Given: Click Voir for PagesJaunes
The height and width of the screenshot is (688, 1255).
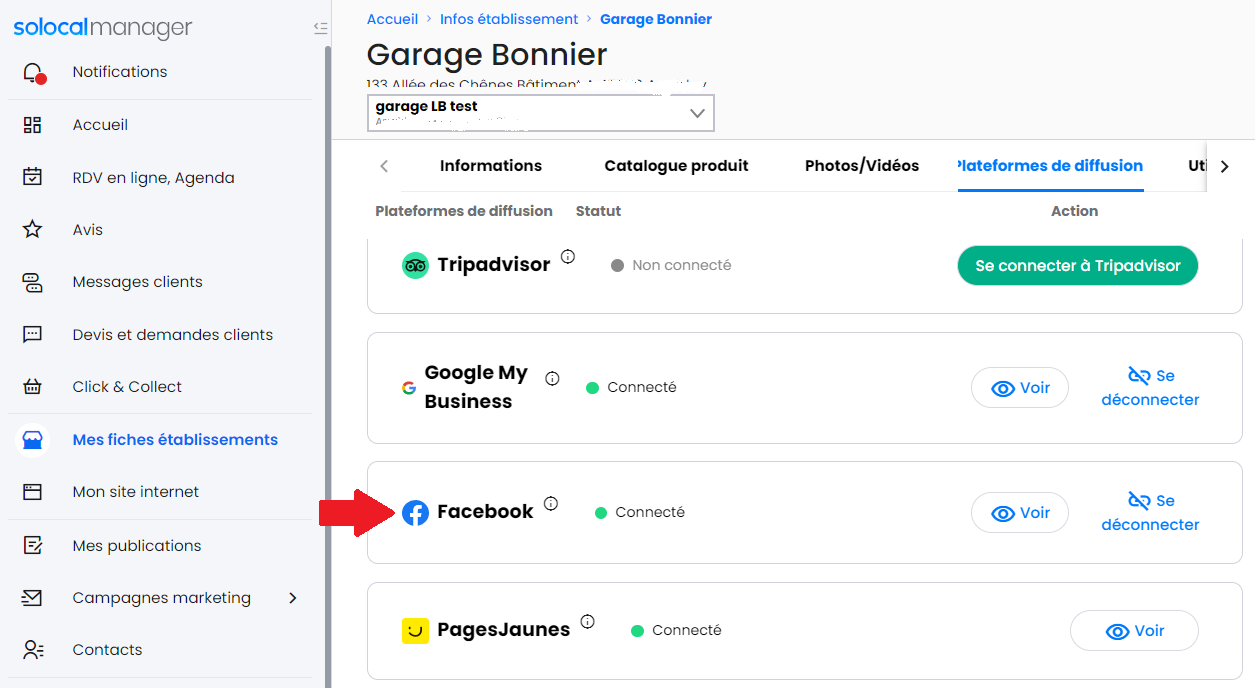Looking at the screenshot, I should tap(1134, 631).
